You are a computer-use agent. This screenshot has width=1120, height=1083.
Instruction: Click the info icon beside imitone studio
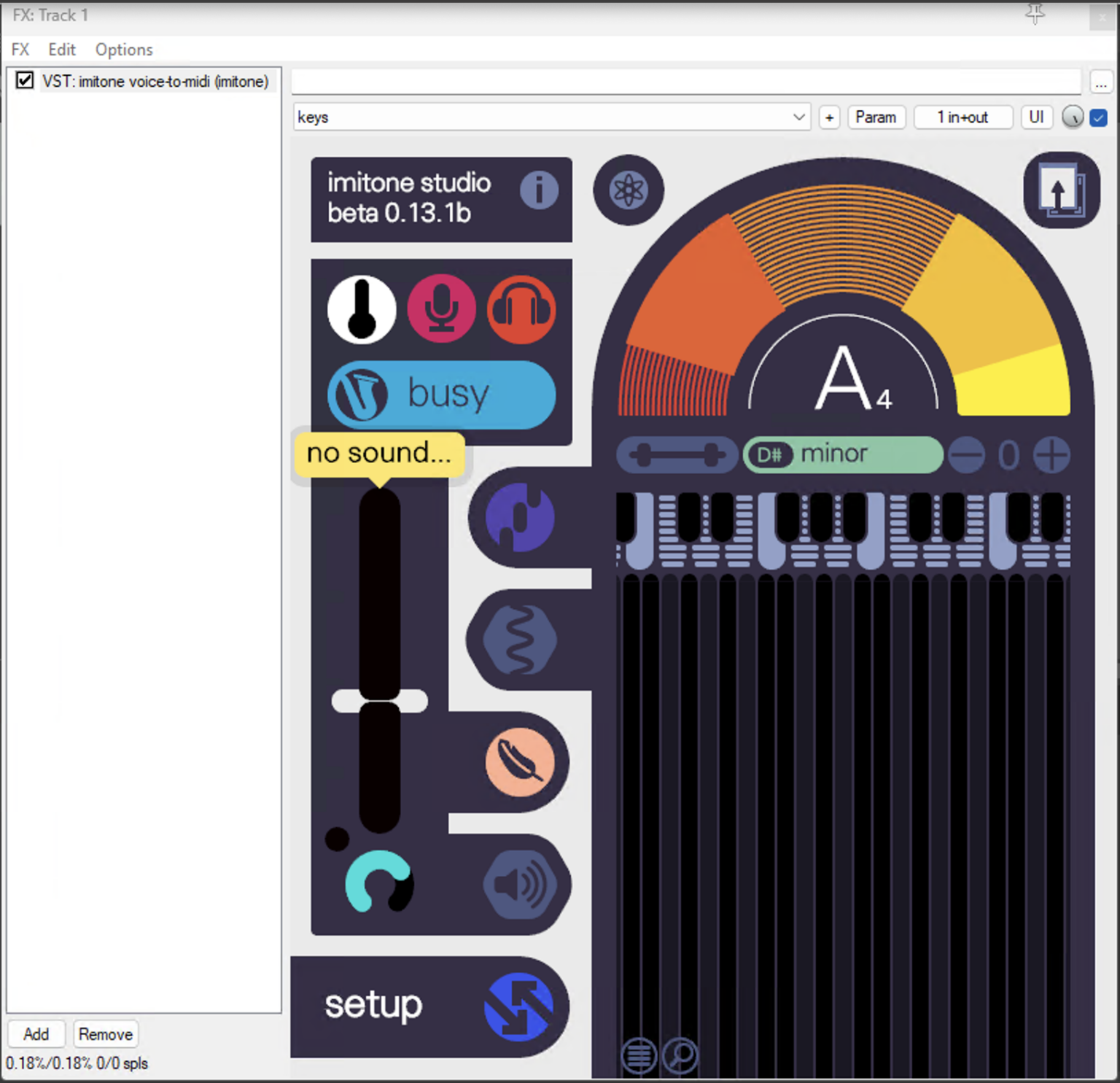point(539,190)
